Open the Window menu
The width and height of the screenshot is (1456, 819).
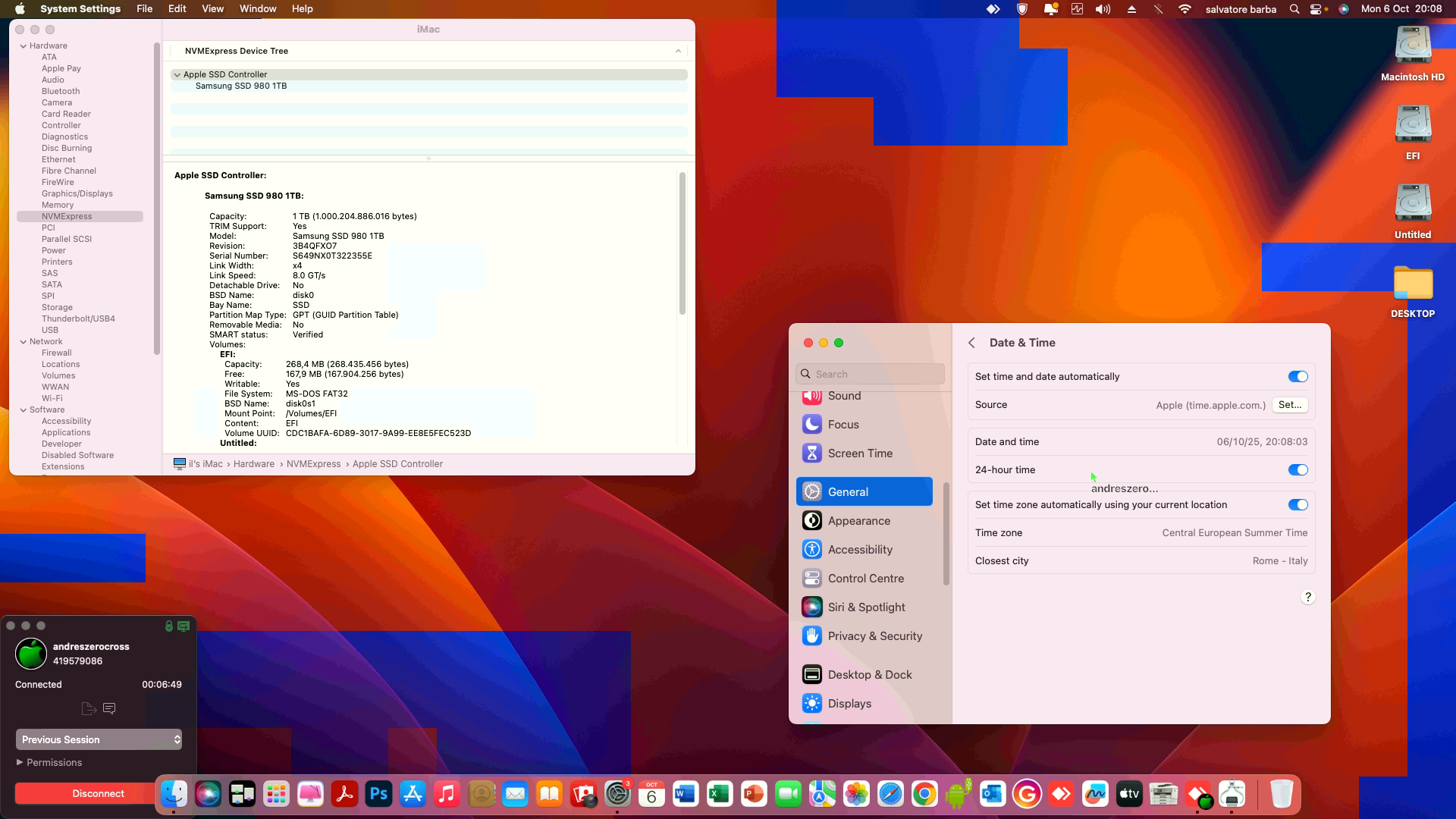point(258,9)
